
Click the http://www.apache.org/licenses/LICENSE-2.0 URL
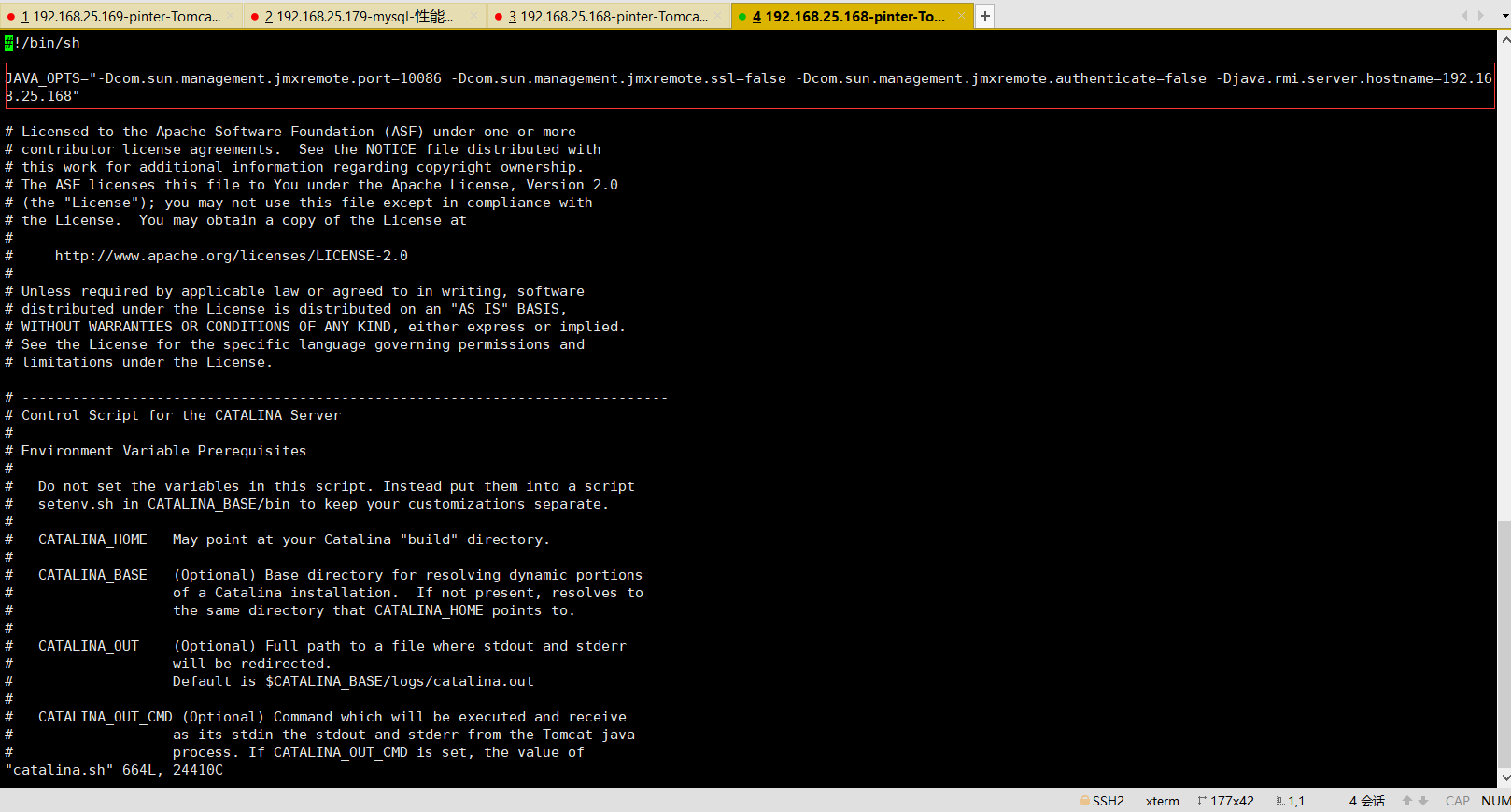tap(232, 256)
